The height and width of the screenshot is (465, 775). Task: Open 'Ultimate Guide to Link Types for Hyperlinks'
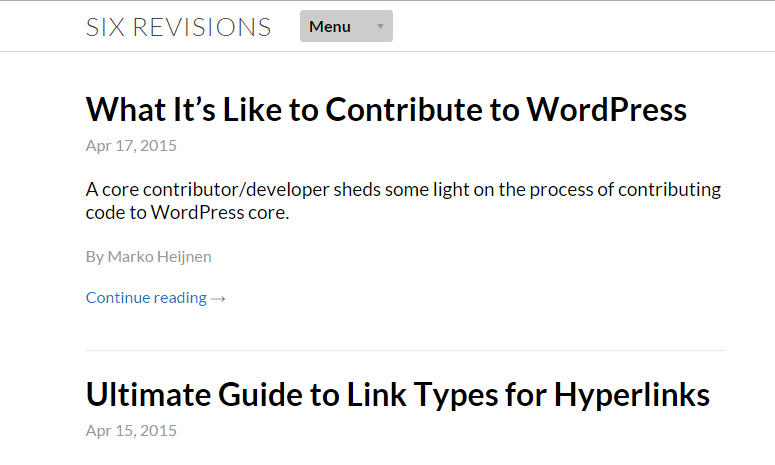(398, 395)
